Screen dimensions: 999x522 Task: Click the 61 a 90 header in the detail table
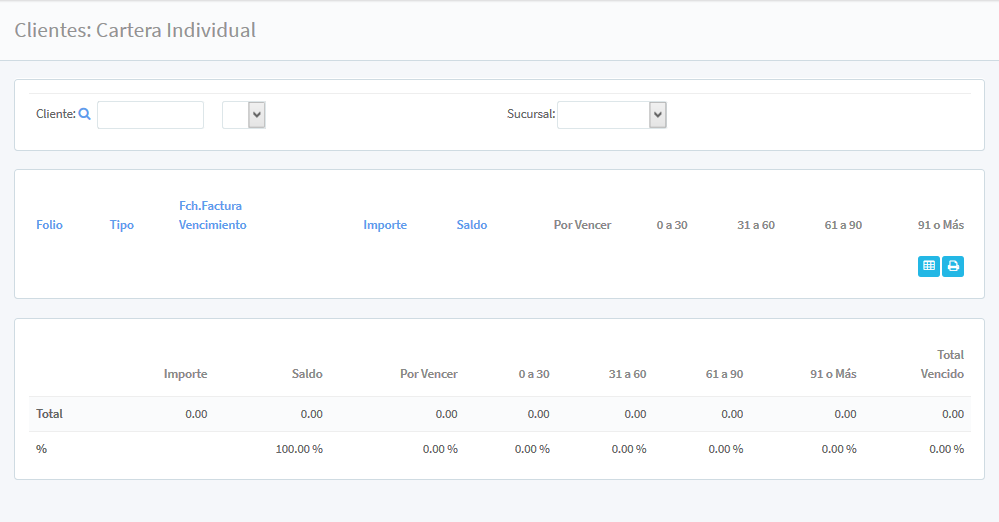point(843,225)
